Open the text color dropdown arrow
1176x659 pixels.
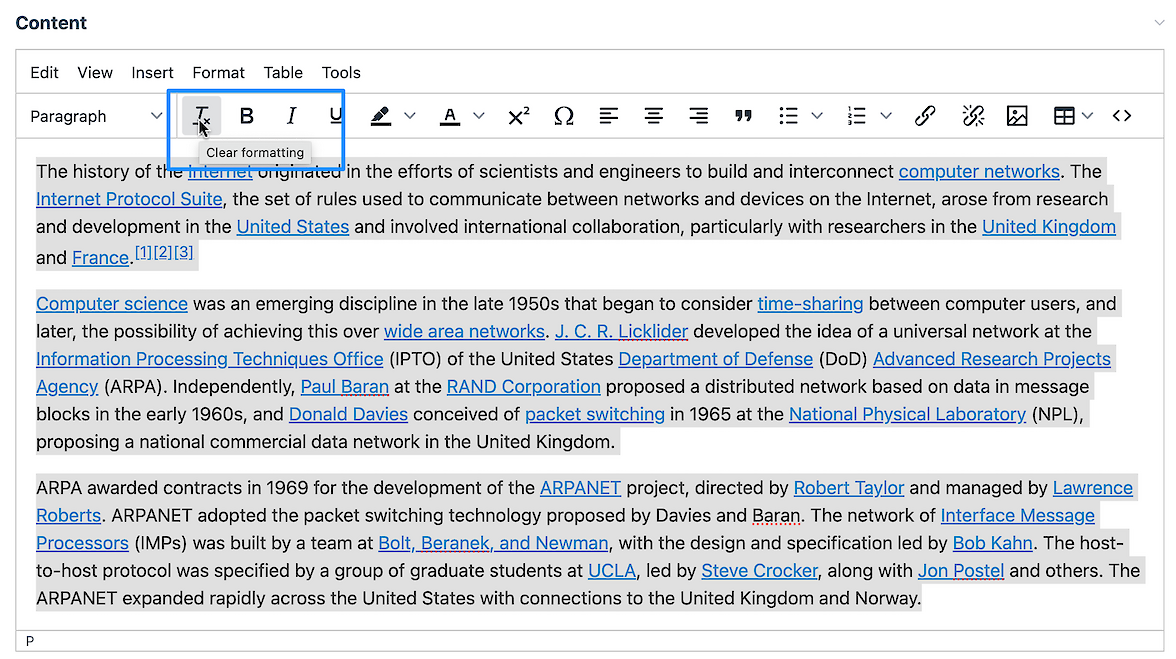(x=479, y=117)
